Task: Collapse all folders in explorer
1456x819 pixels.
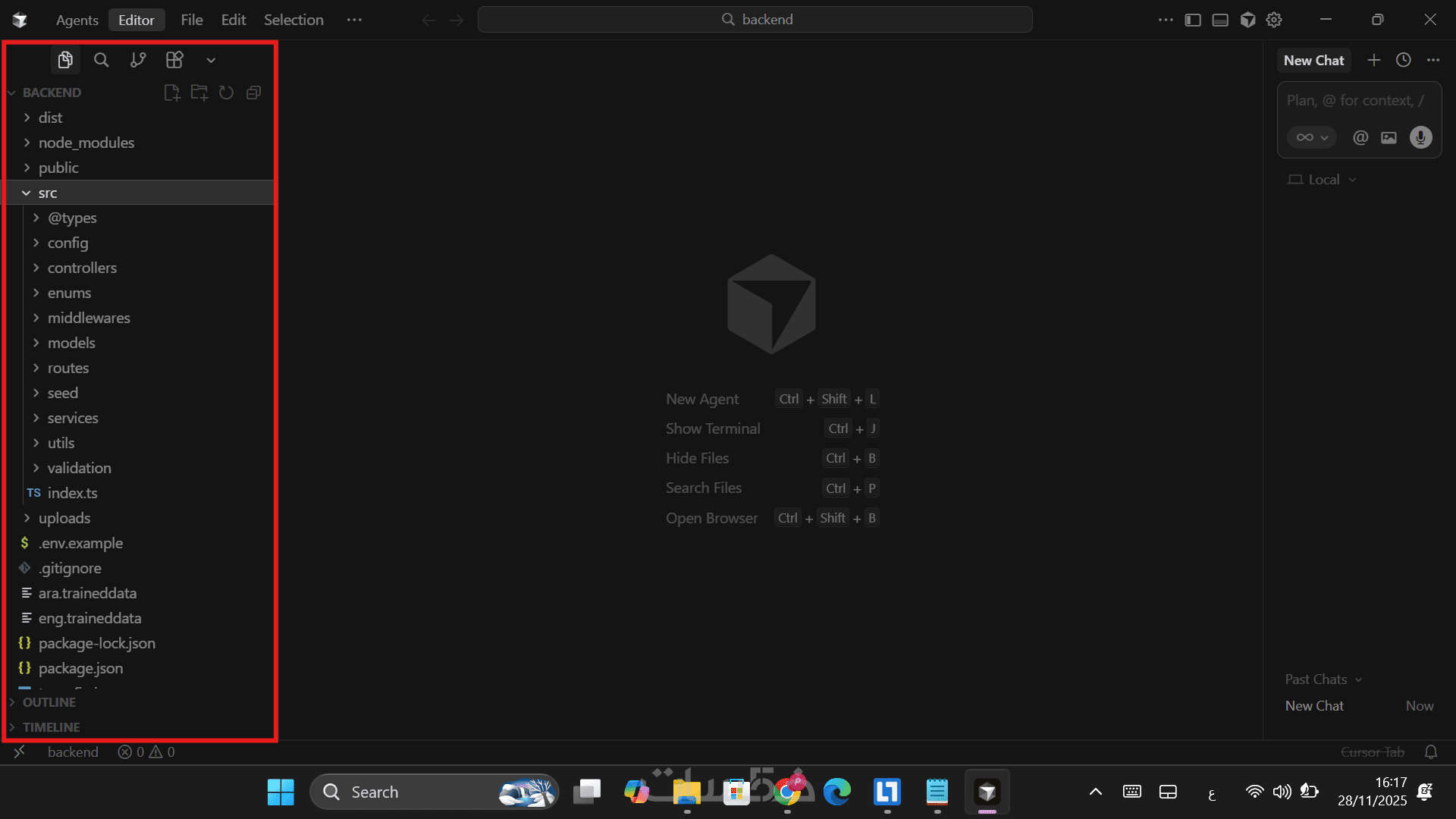Action: [x=254, y=93]
